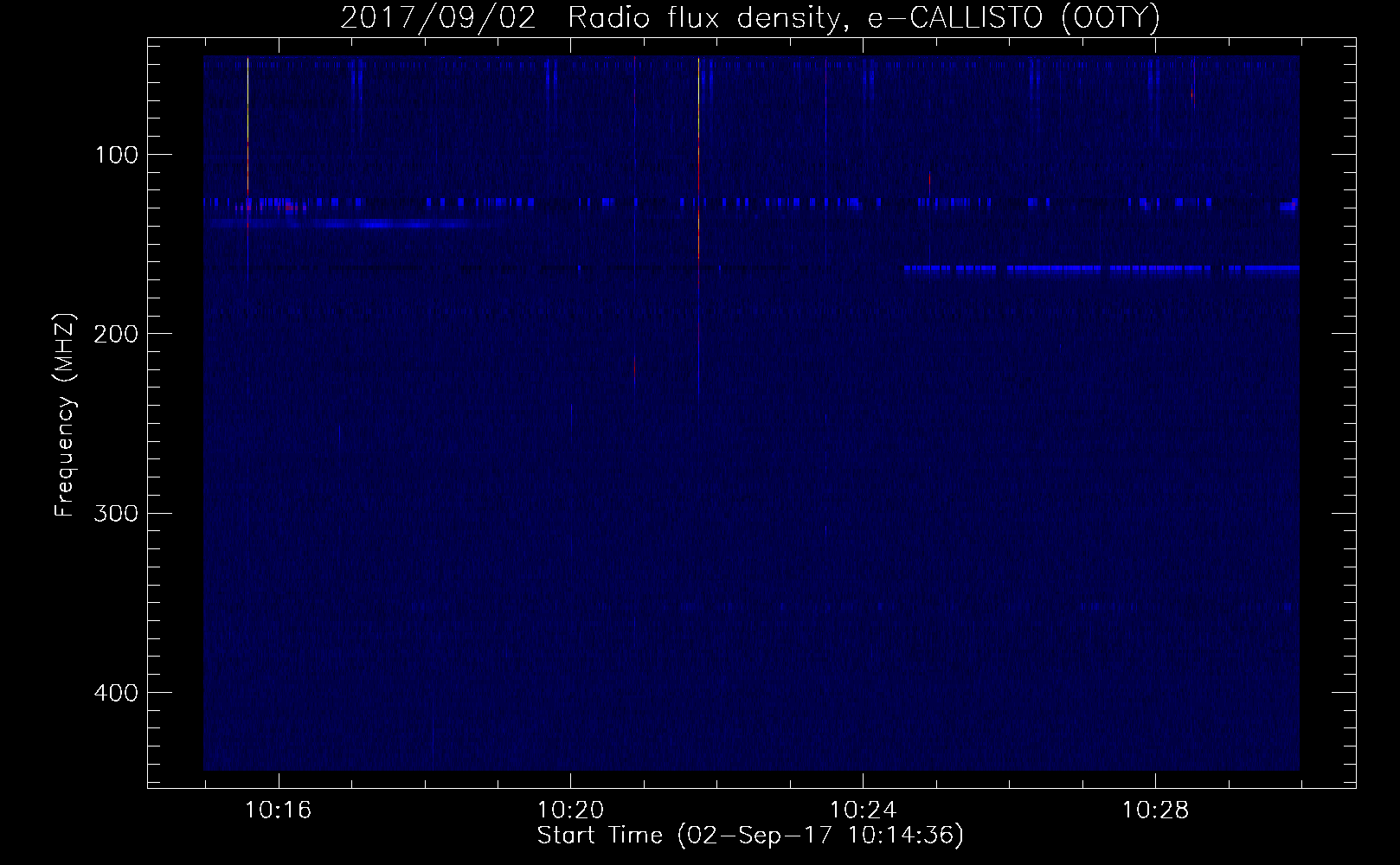Screen dimensions: 1400x865
Task: Click the 10:24 time tick label
Action: tap(863, 811)
